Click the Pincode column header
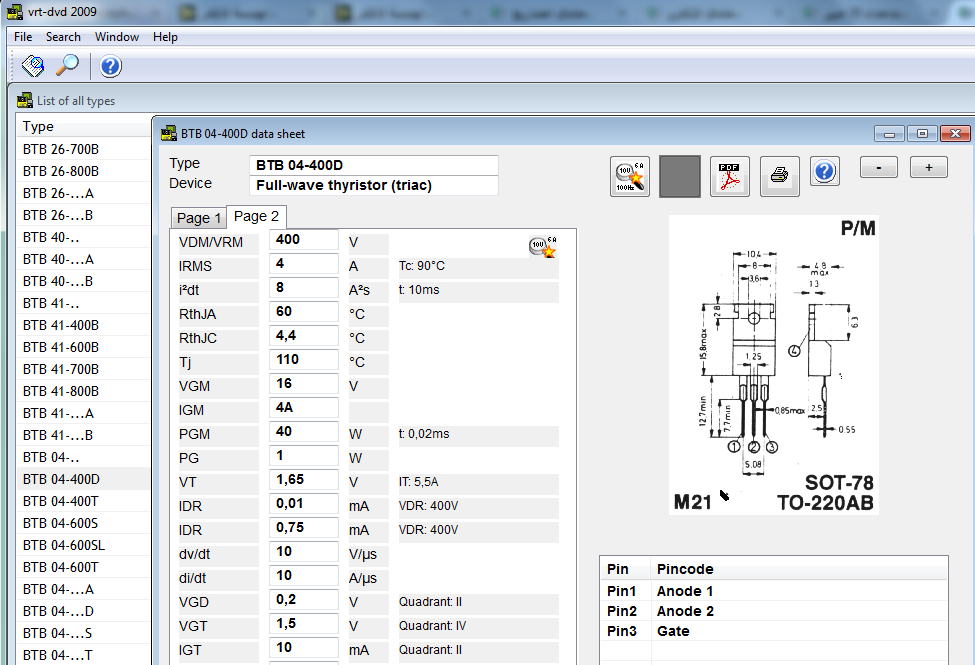This screenshot has width=975, height=665. click(x=799, y=569)
